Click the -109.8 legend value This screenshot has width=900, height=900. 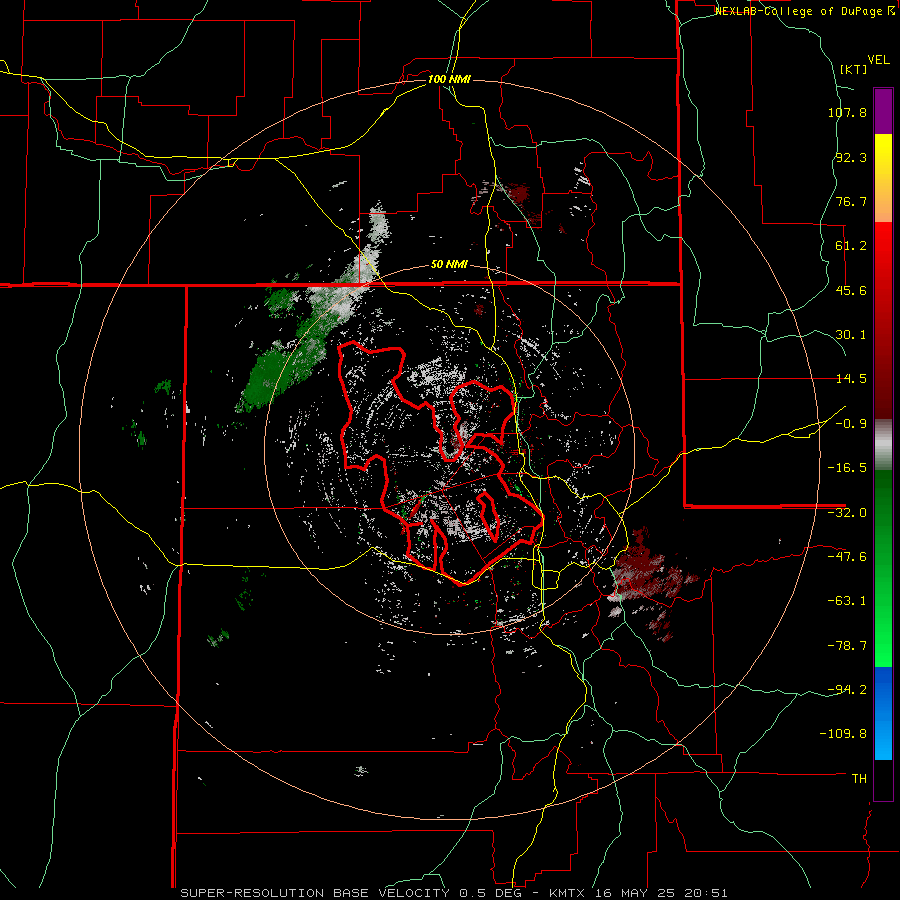pos(843,734)
